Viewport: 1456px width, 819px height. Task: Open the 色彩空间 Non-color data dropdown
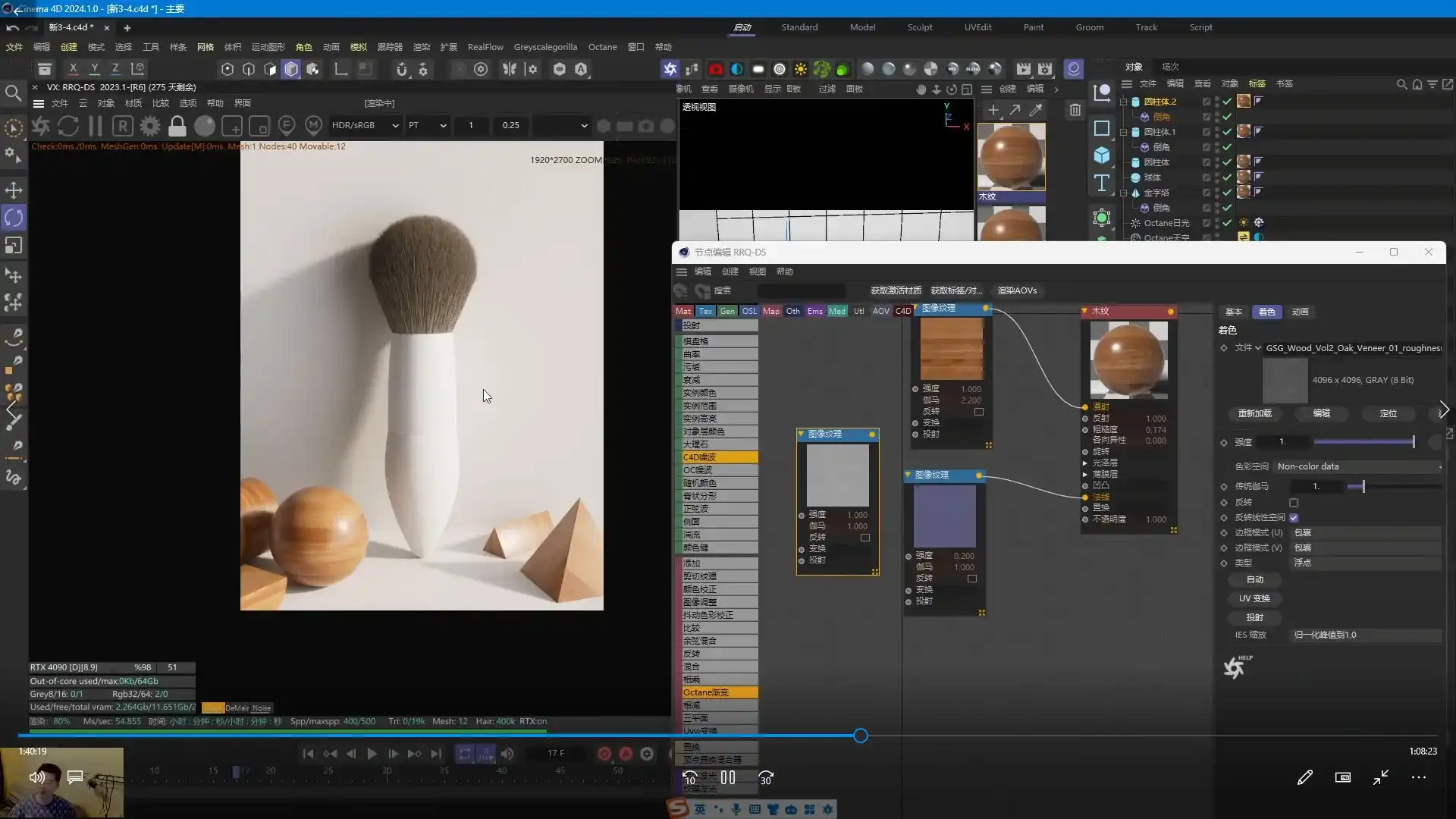click(x=1357, y=466)
